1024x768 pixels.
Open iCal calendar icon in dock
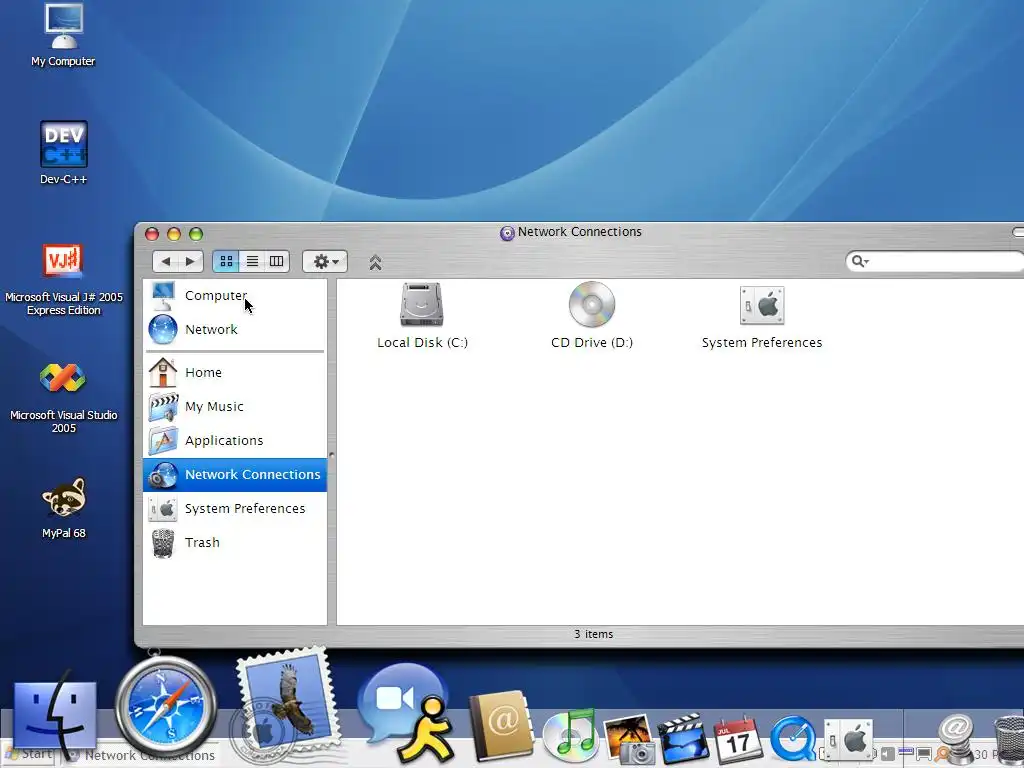(739, 739)
